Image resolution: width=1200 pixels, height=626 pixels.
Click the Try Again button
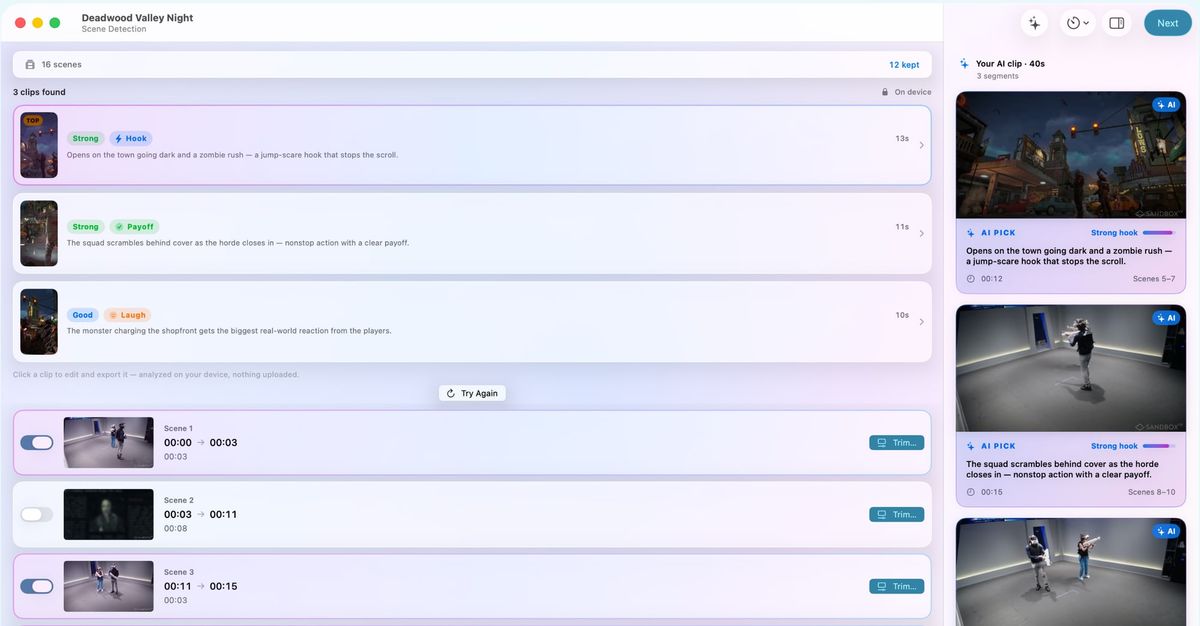coord(472,393)
